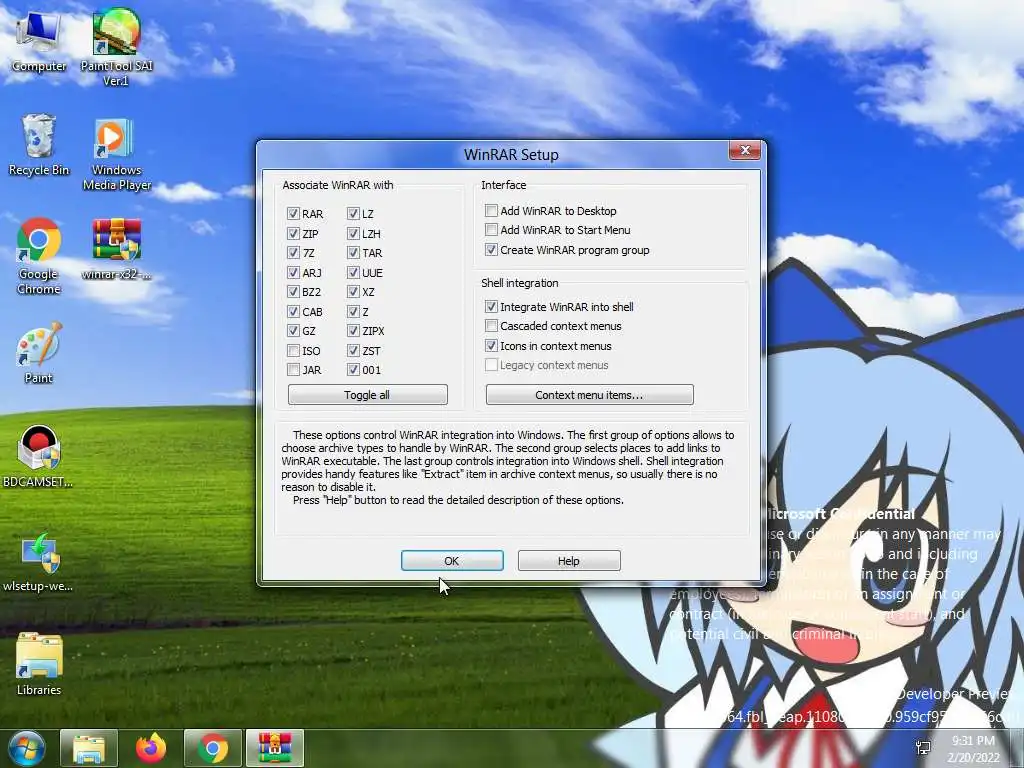Toggle the ZIPX file association
The width and height of the screenshot is (1024, 768).
353,331
